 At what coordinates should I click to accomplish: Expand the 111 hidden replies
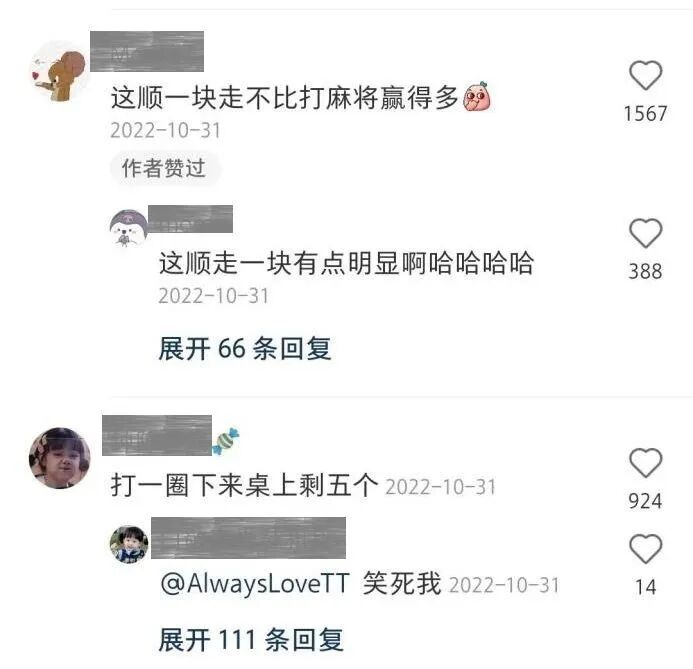click(x=251, y=639)
